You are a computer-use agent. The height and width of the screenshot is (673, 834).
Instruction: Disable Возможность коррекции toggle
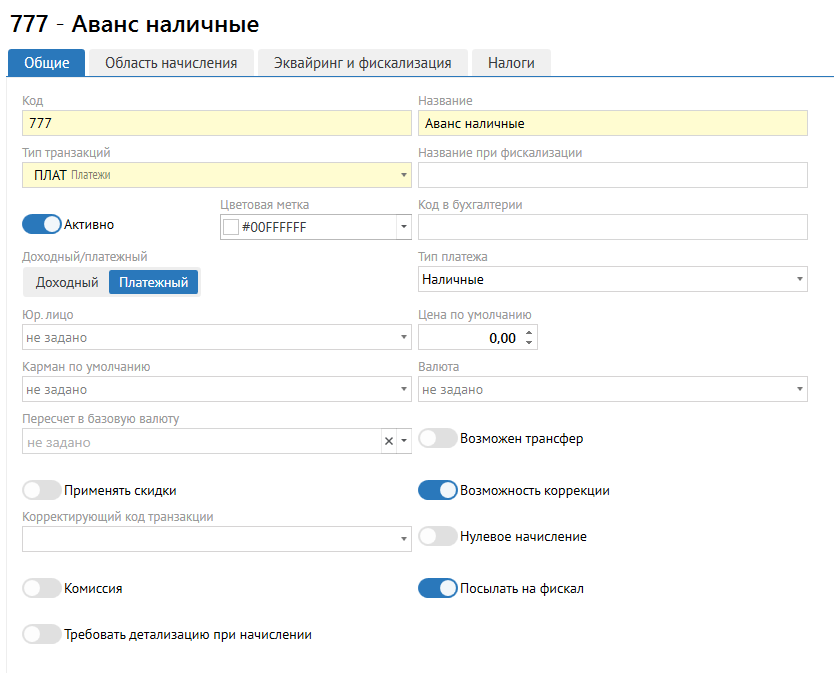[438, 490]
